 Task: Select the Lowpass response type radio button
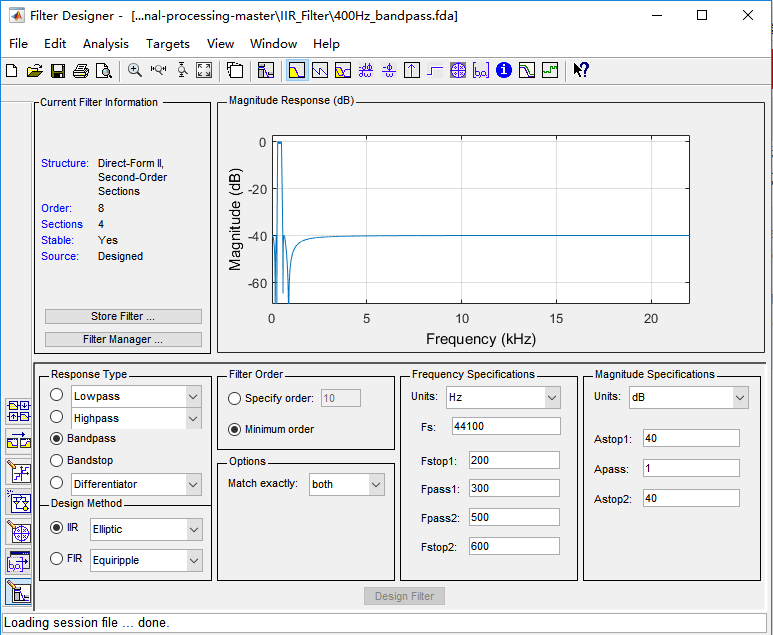click(x=57, y=395)
